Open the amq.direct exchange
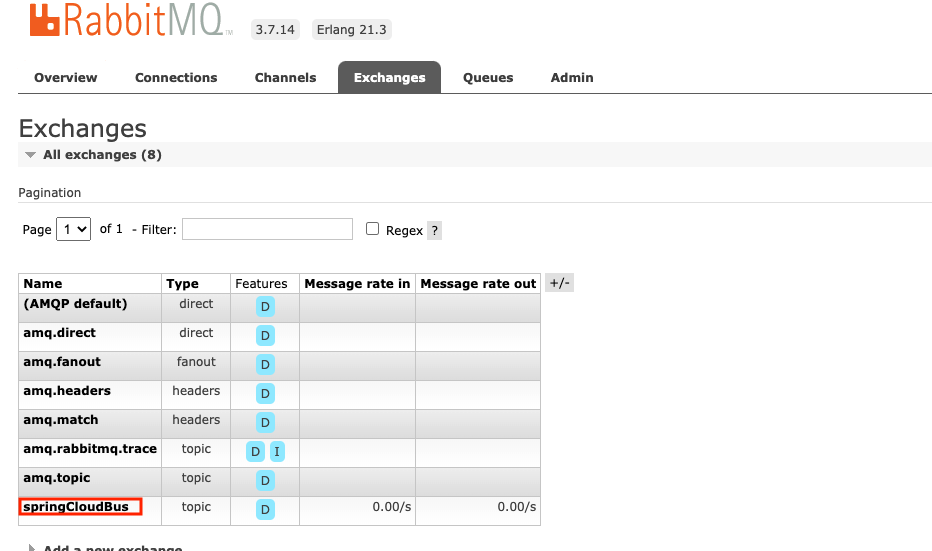932x551 pixels. 59,333
